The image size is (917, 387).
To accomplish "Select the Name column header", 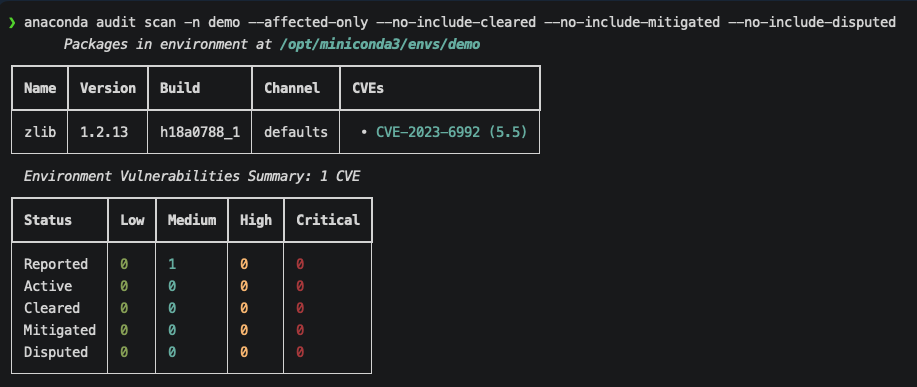I will click(x=40, y=88).
